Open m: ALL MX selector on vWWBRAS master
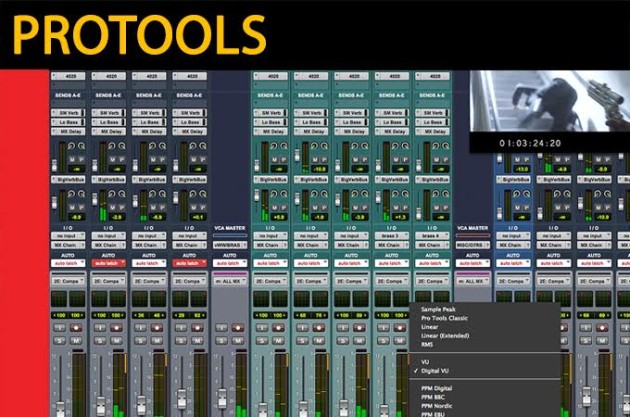The height and width of the screenshot is (417, 630). [x=229, y=281]
